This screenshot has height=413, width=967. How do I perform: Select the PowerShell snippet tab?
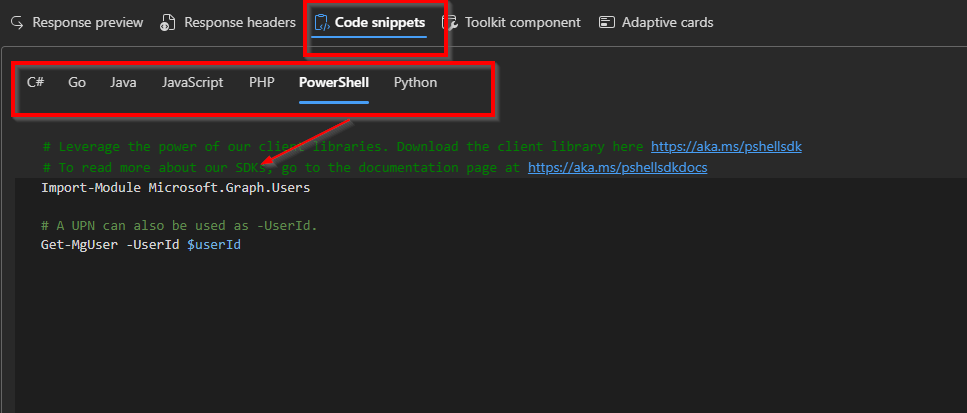pos(333,83)
